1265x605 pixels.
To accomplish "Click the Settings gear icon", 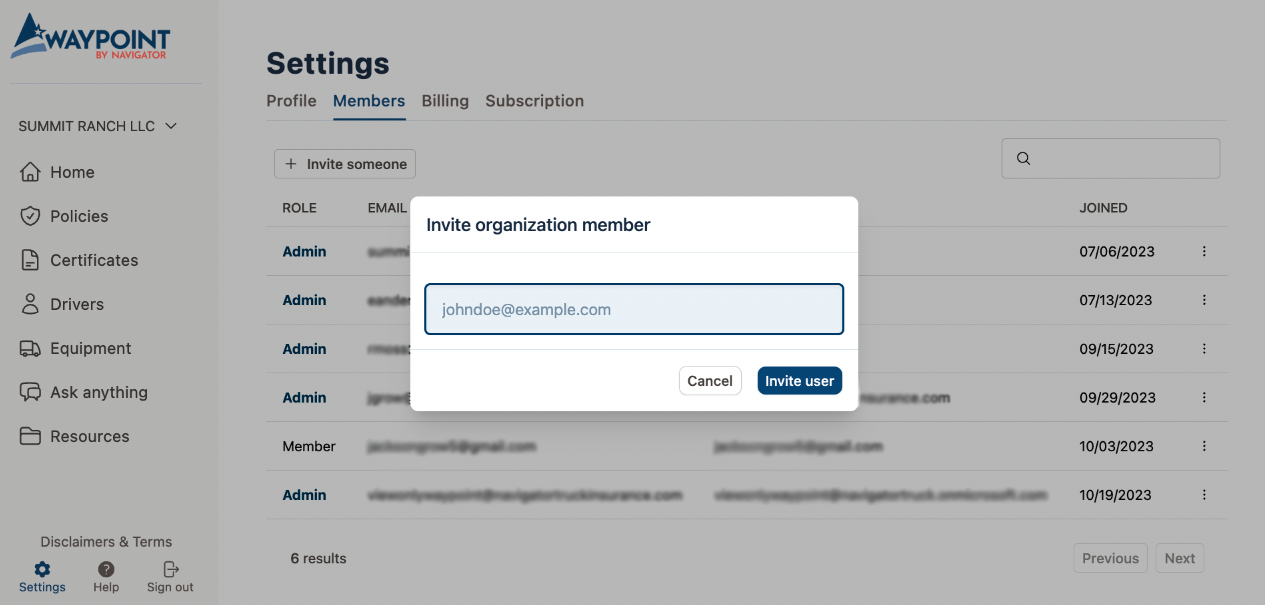I will 42,569.
